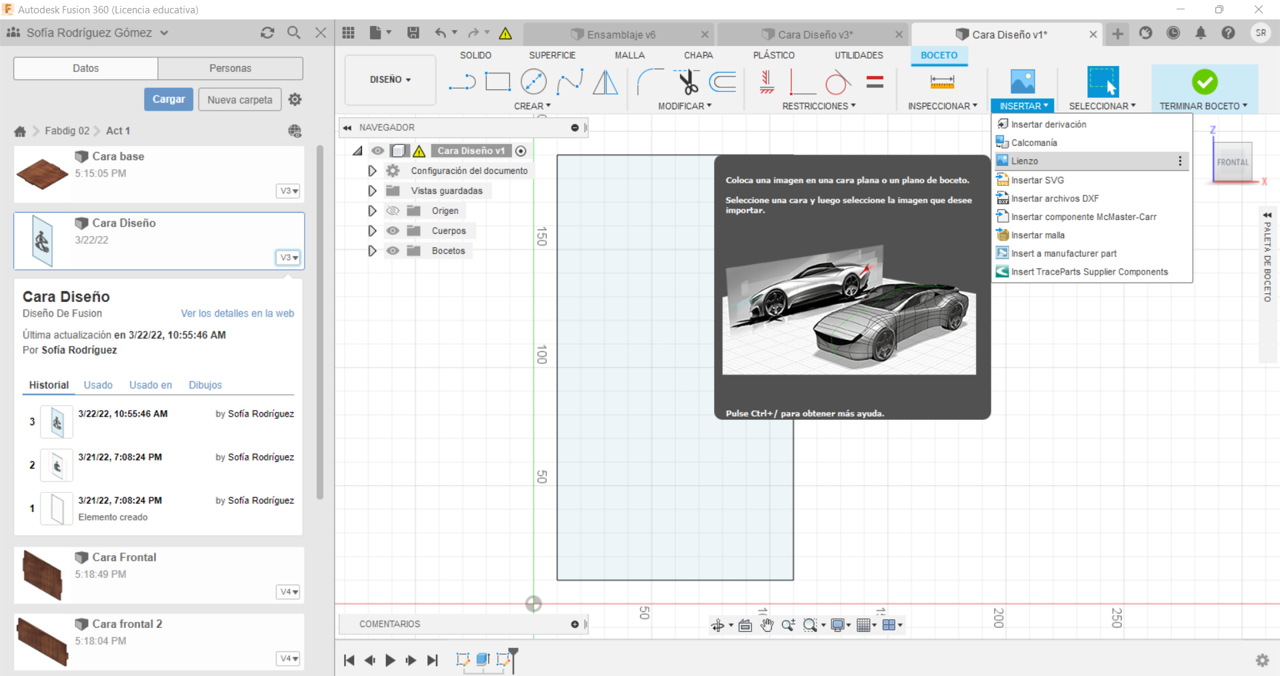Image resolution: width=1280 pixels, height=676 pixels.
Task: Open the Cara Frontal thumbnail
Action: point(42,575)
